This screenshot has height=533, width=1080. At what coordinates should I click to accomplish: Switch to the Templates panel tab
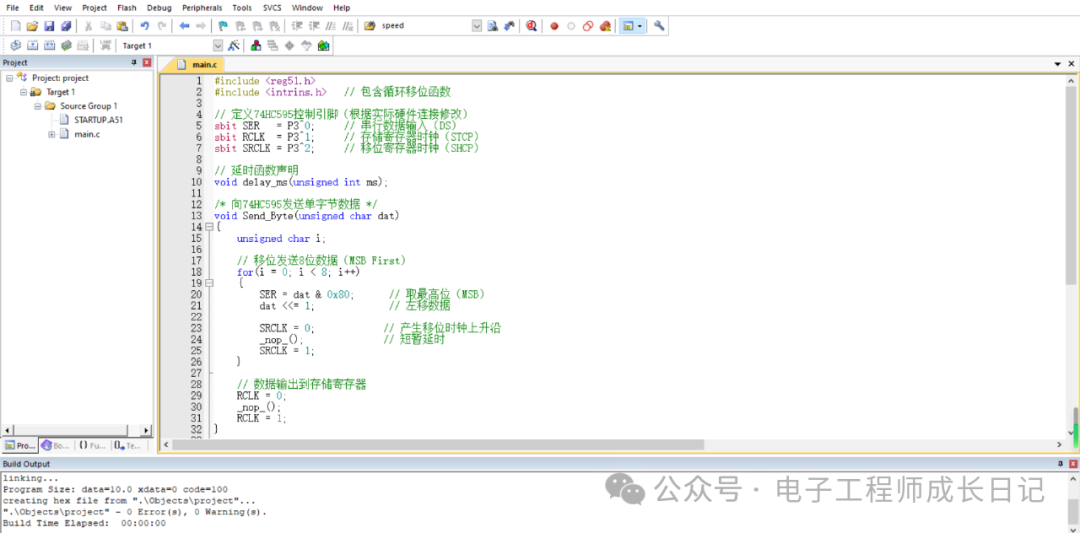[128, 446]
